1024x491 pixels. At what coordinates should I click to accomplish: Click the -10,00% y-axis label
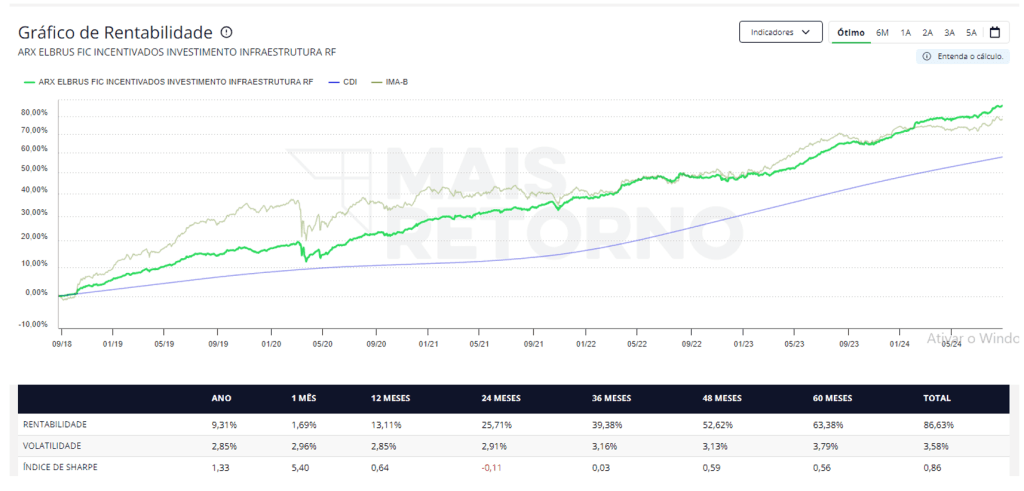tap(32, 325)
